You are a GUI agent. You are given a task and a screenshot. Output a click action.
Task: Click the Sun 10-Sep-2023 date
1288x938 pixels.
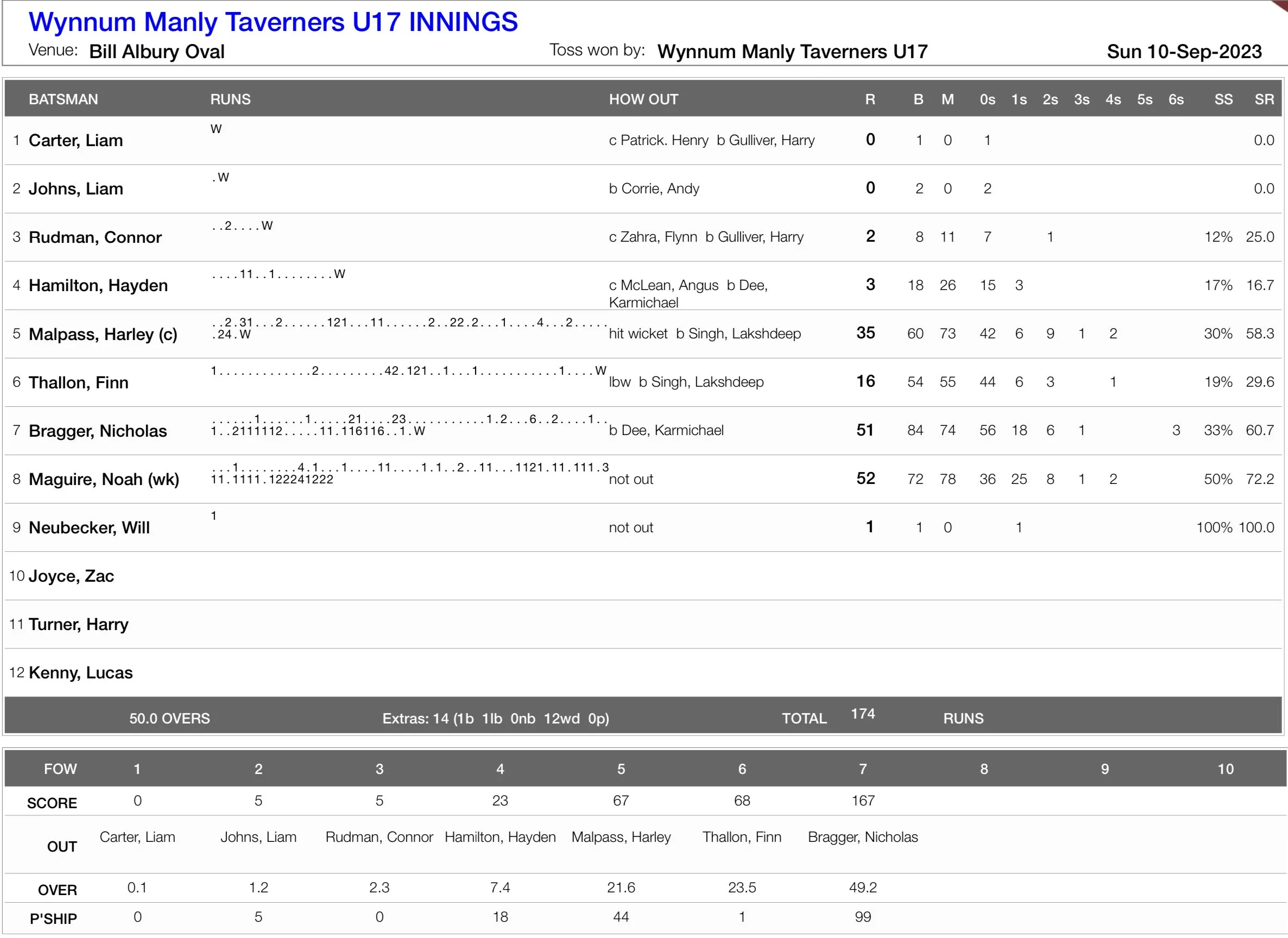(x=1184, y=52)
